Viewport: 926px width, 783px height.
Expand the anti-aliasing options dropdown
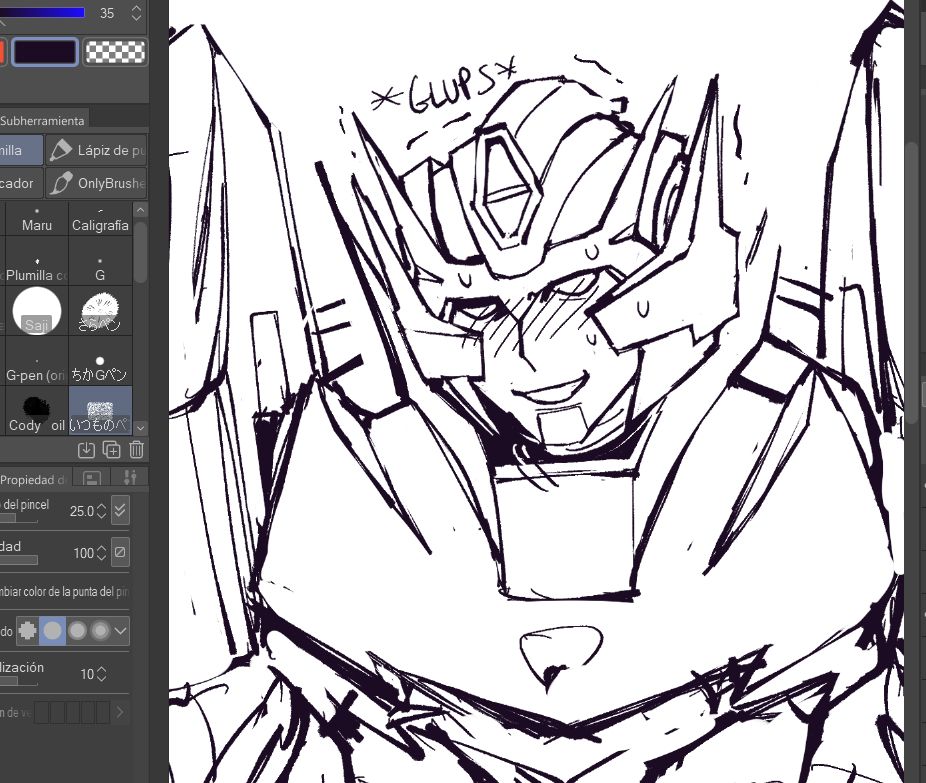[120, 631]
